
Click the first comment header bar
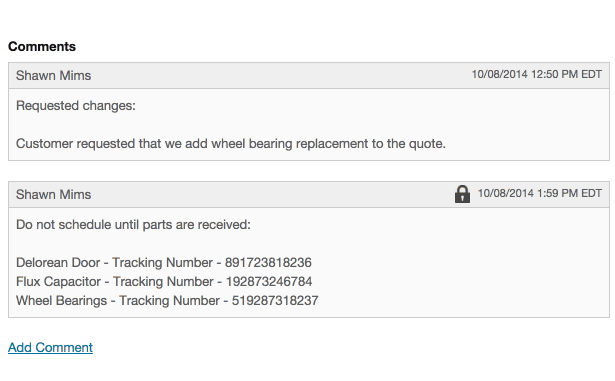click(309, 75)
